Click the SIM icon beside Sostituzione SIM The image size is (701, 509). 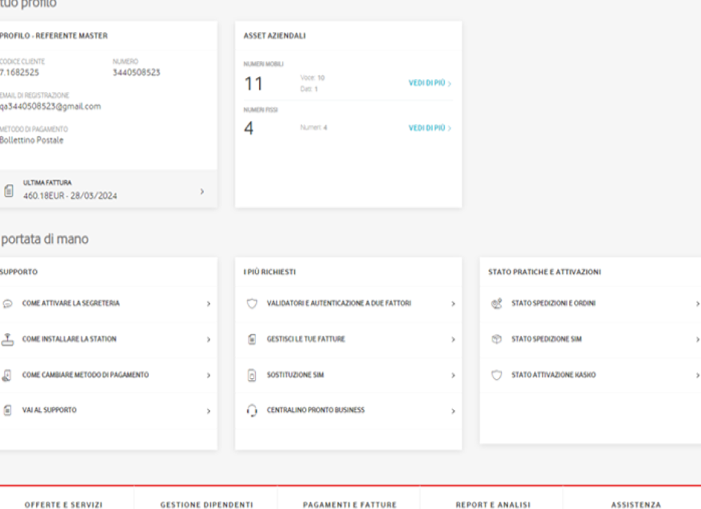point(252,375)
